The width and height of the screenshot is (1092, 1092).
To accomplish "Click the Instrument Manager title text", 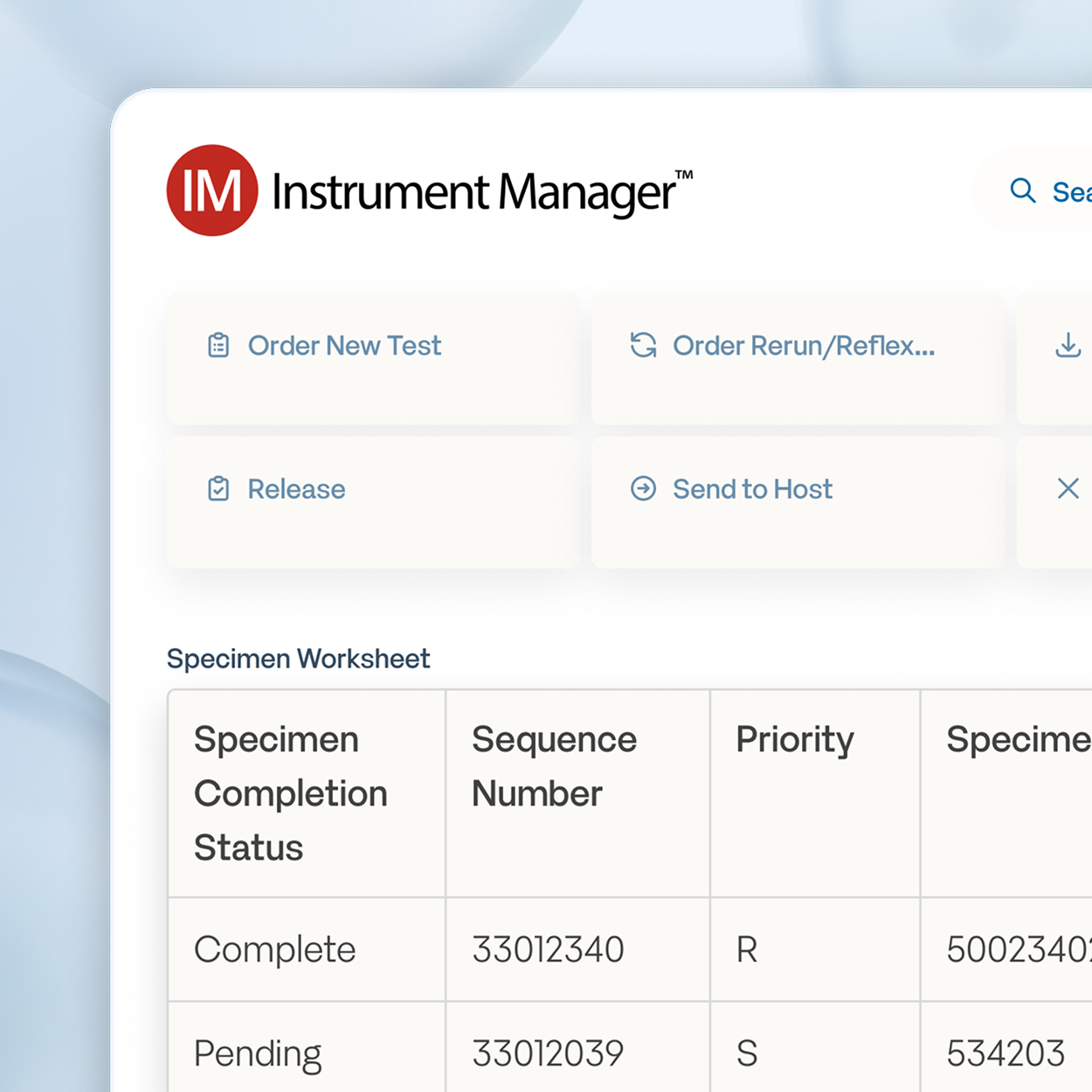I will (x=474, y=192).
